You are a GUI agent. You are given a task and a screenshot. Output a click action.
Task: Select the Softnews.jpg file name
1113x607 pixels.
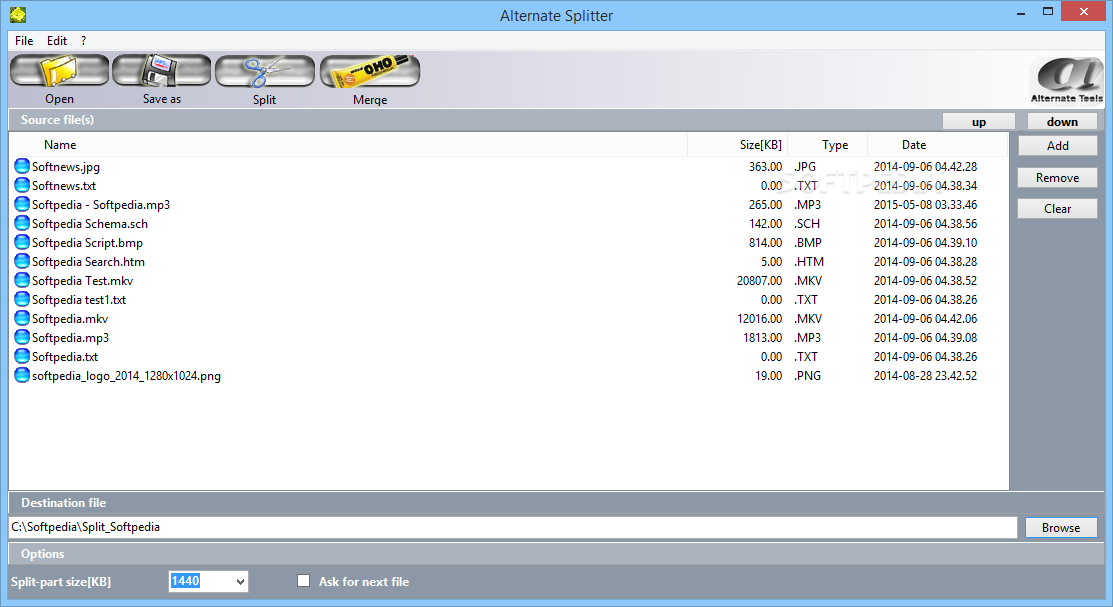[66, 167]
